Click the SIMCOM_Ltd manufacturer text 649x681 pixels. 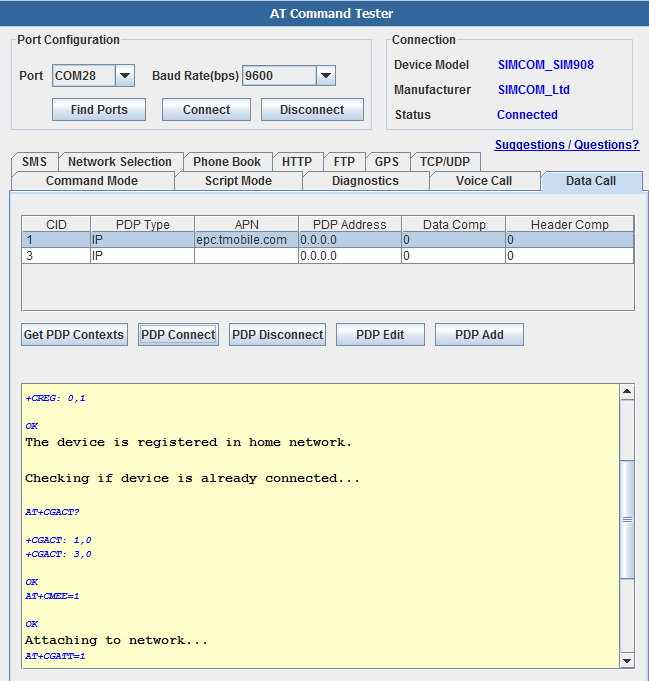533,89
